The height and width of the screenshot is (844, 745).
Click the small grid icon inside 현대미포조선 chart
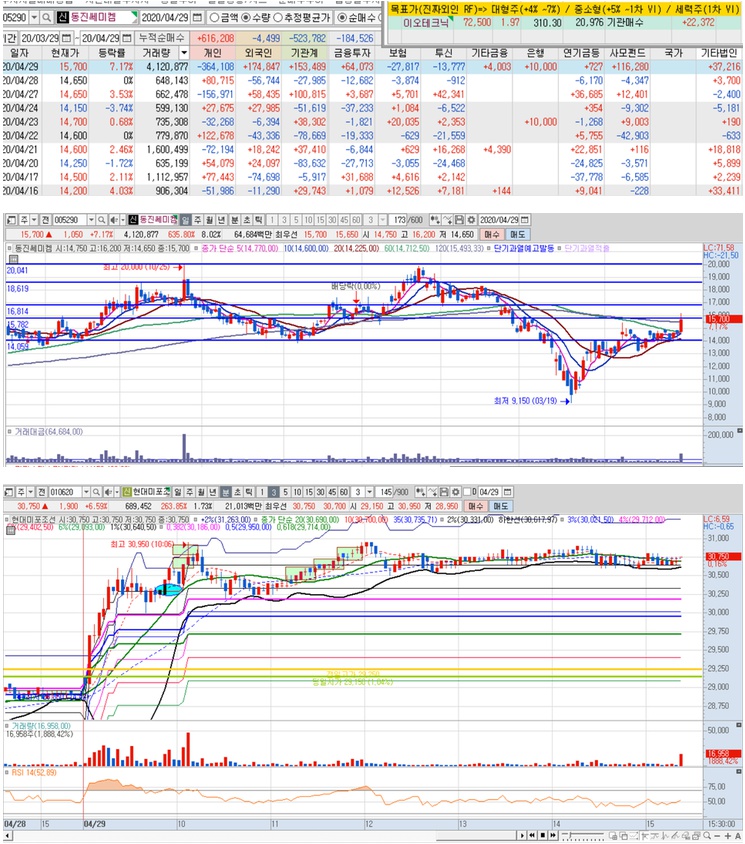(x=10, y=530)
